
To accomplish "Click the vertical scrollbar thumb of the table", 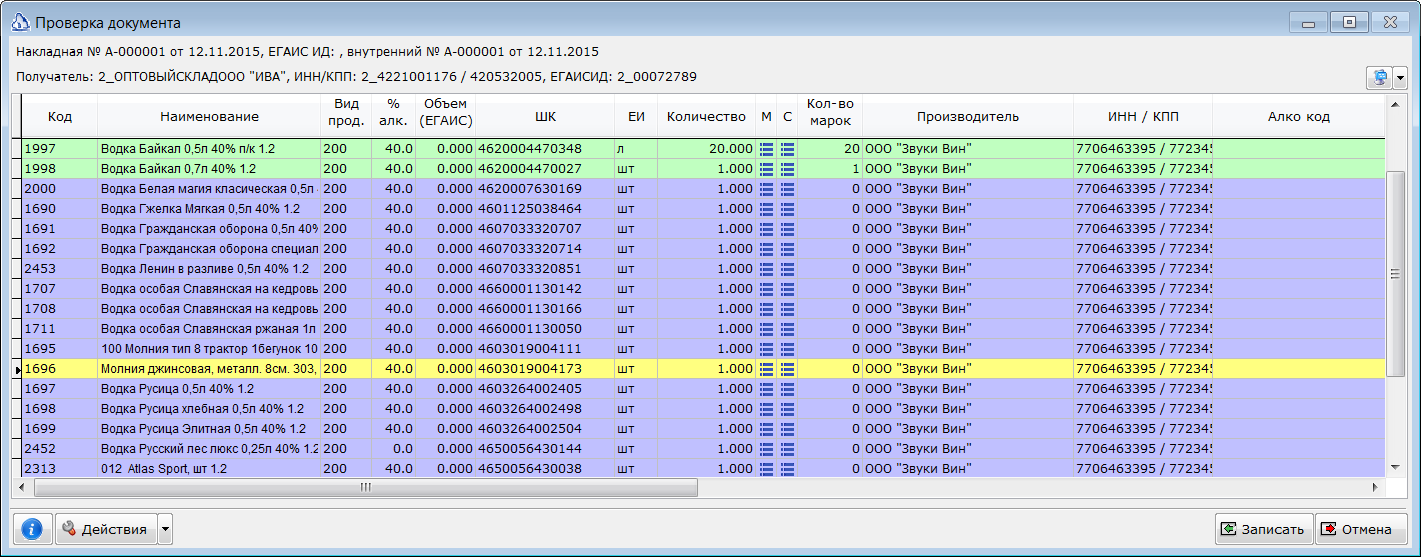I will pyautogui.click(x=1396, y=274).
